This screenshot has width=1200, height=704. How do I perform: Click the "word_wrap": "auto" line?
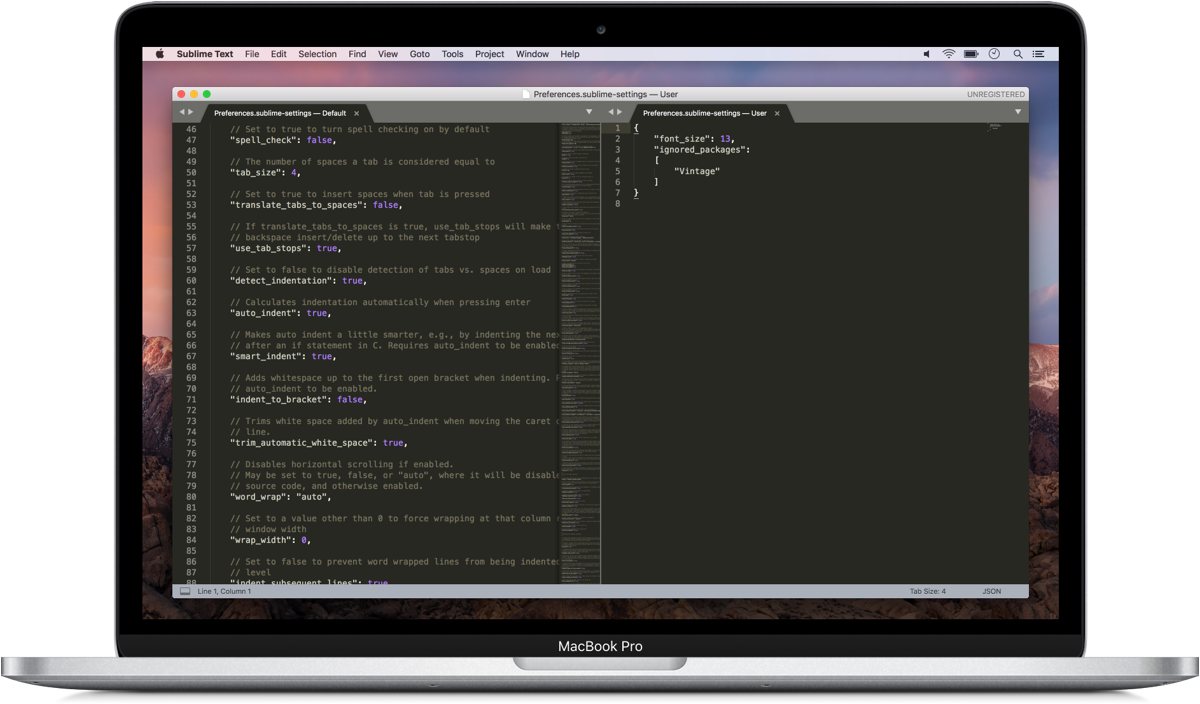(x=281, y=497)
